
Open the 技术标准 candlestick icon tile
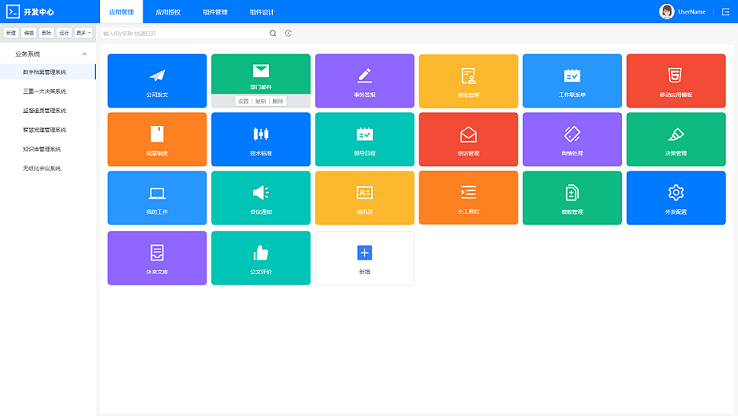(x=260, y=138)
